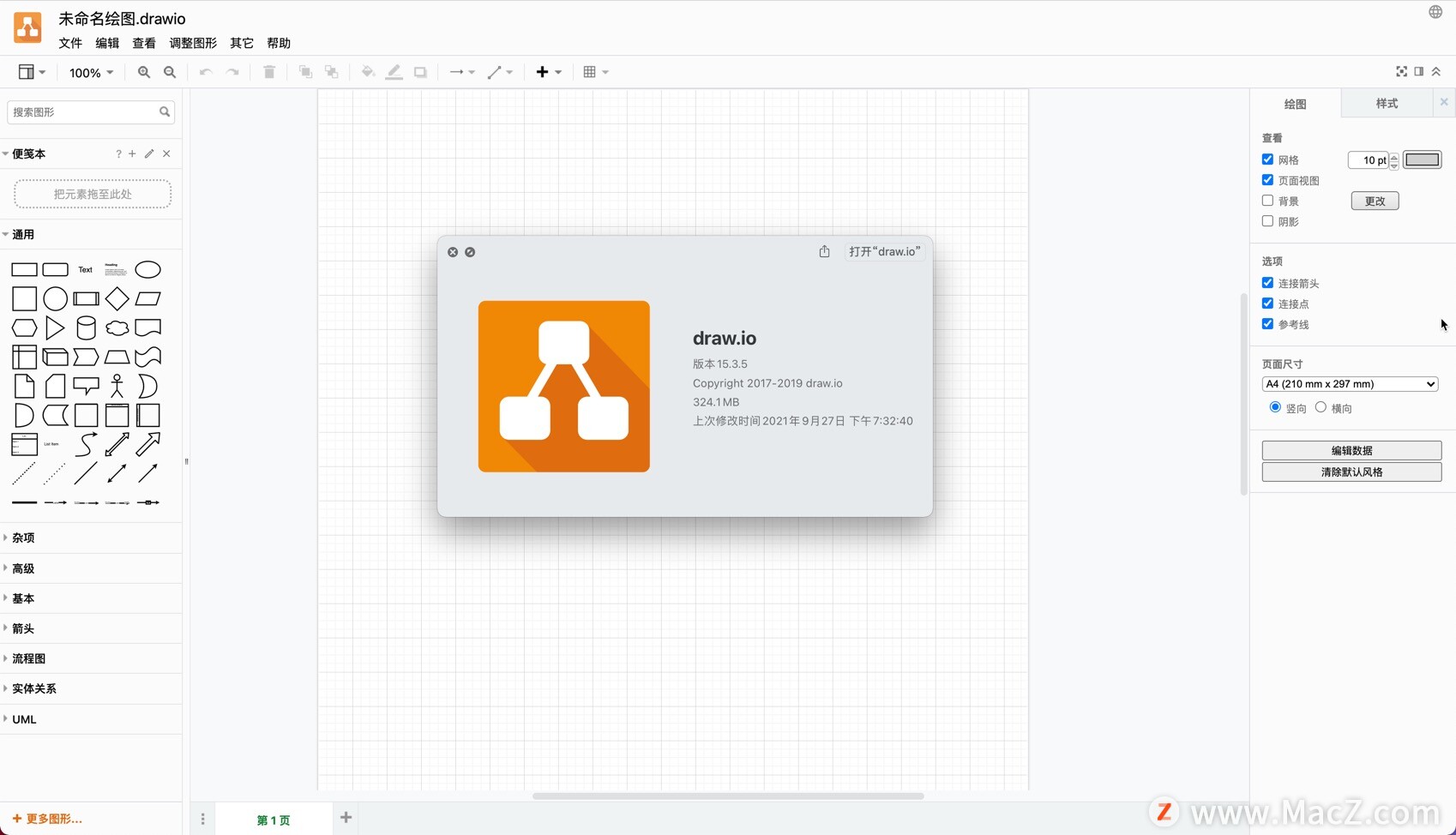Select the 横向 landscape radio button

click(x=1321, y=407)
